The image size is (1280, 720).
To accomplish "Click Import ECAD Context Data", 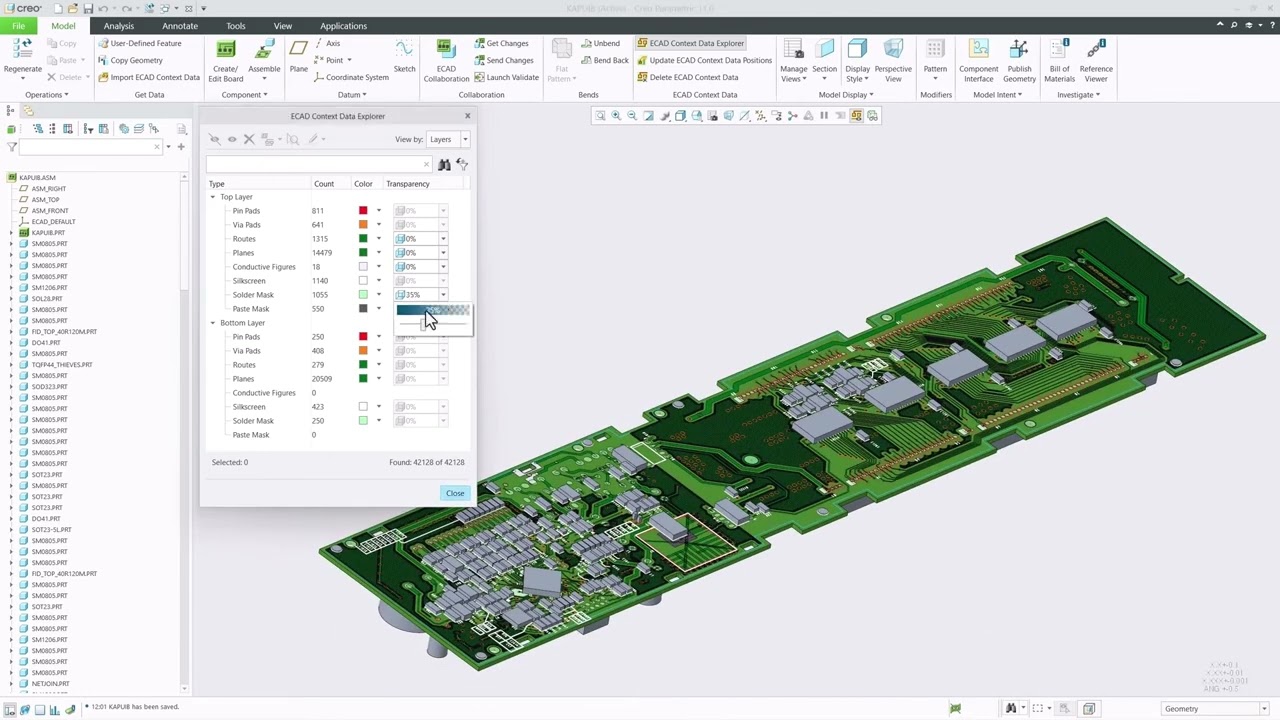I will [x=148, y=77].
